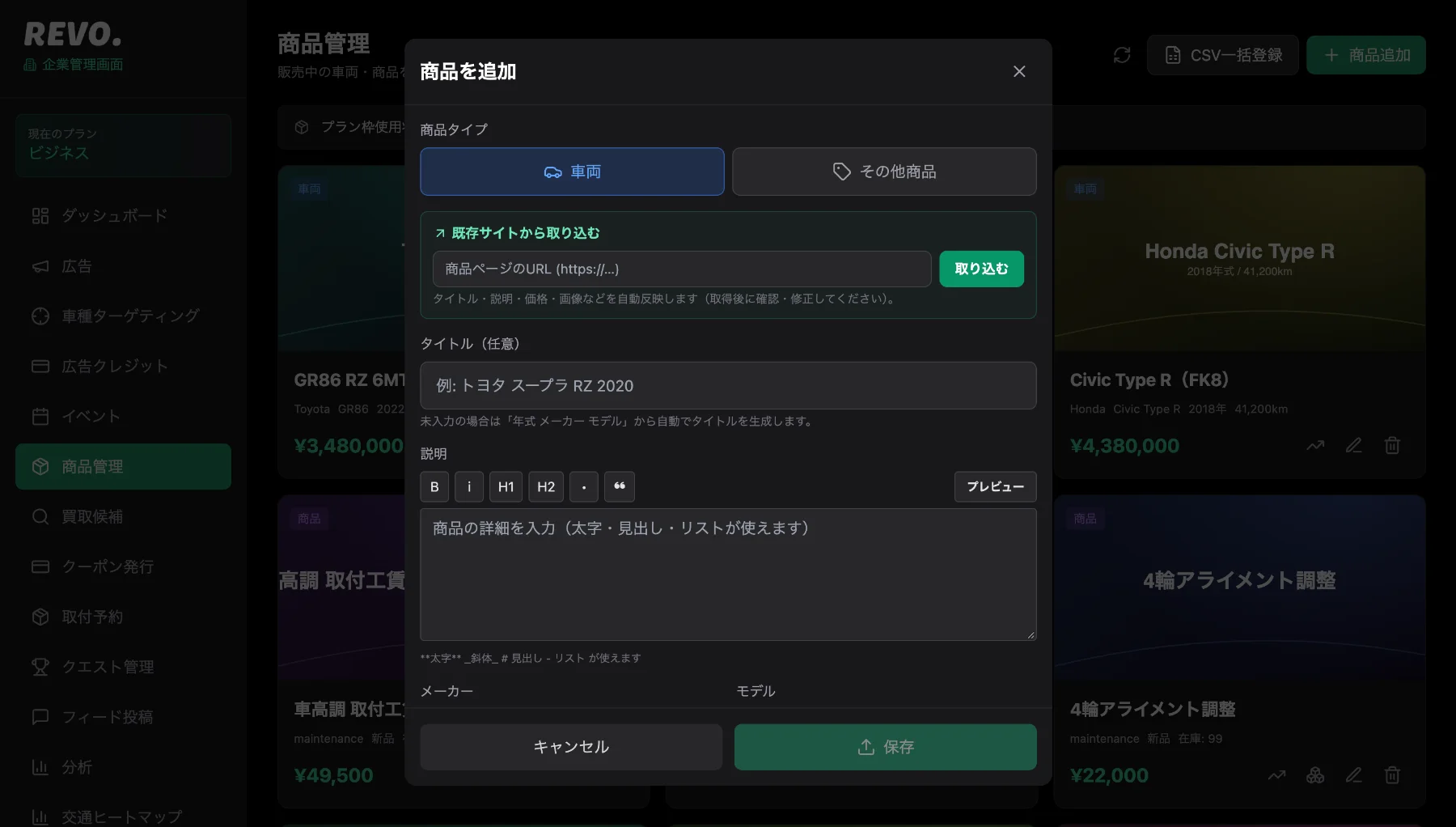The width and height of the screenshot is (1456, 827).
Task: Open イベント in the sidebar
Action: [123, 416]
